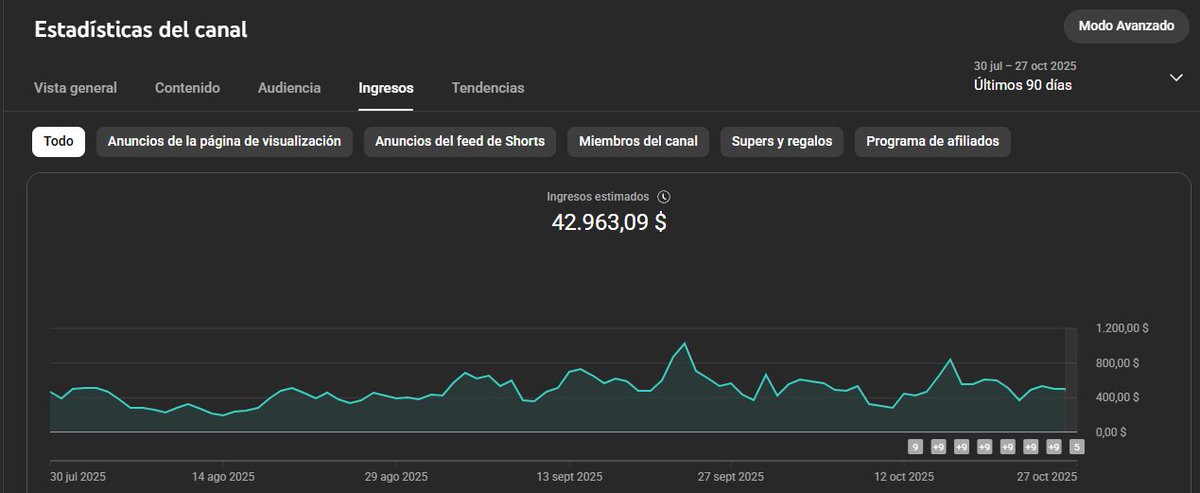Click the 400,00 $ axis label
Viewport: 1200px width, 493px height.
[x=1120, y=397]
